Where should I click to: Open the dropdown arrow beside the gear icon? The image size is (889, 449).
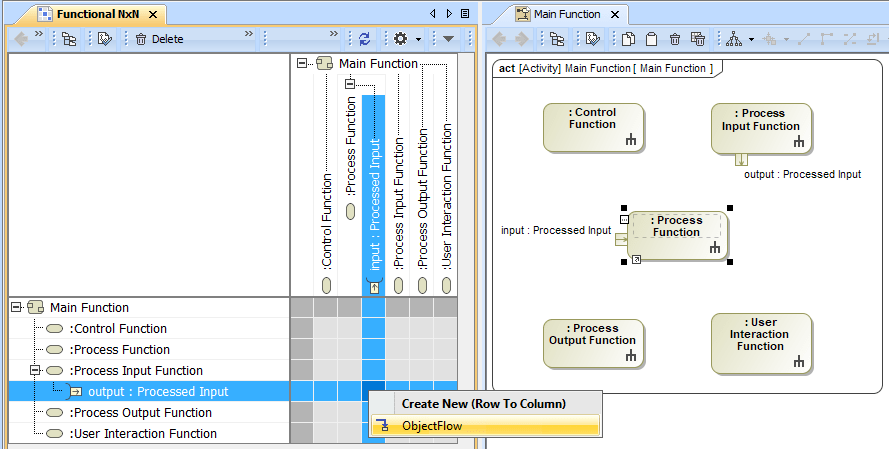point(418,39)
